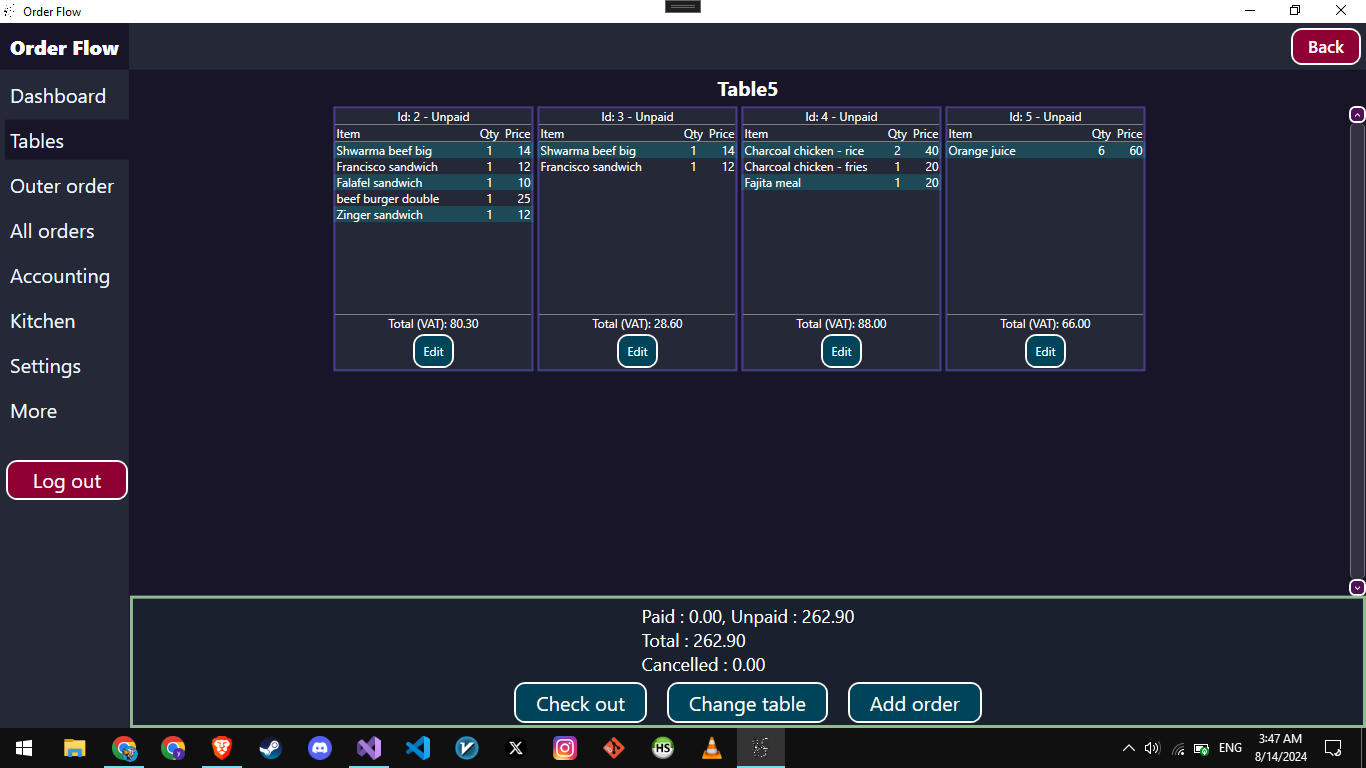Screen dimensions: 1366x768
Task: Click the Order Flow logo title
Action: 64,47
